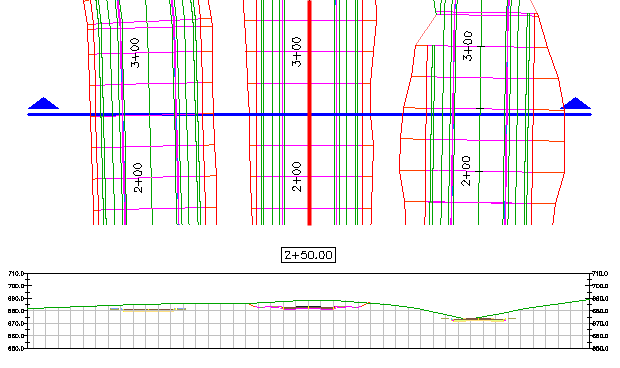The width and height of the screenshot is (620, 368).
Task: Select the blue horizontal section line
Action: (x=309, y=115)
